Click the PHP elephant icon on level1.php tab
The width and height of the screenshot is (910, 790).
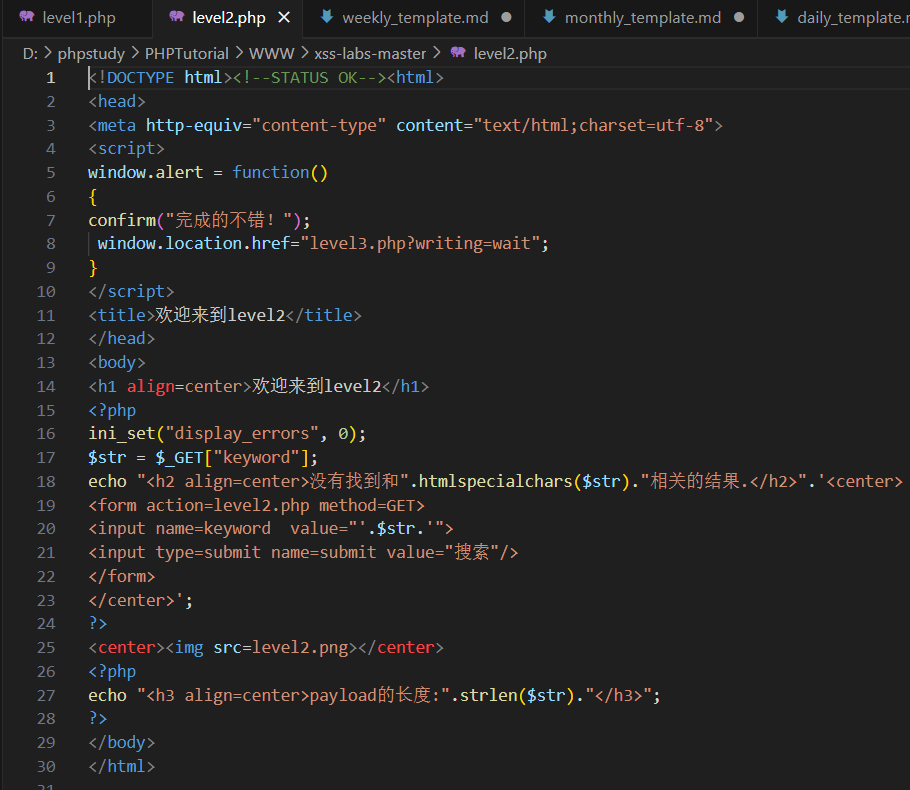pyautogui.click(x=27, y=17)
